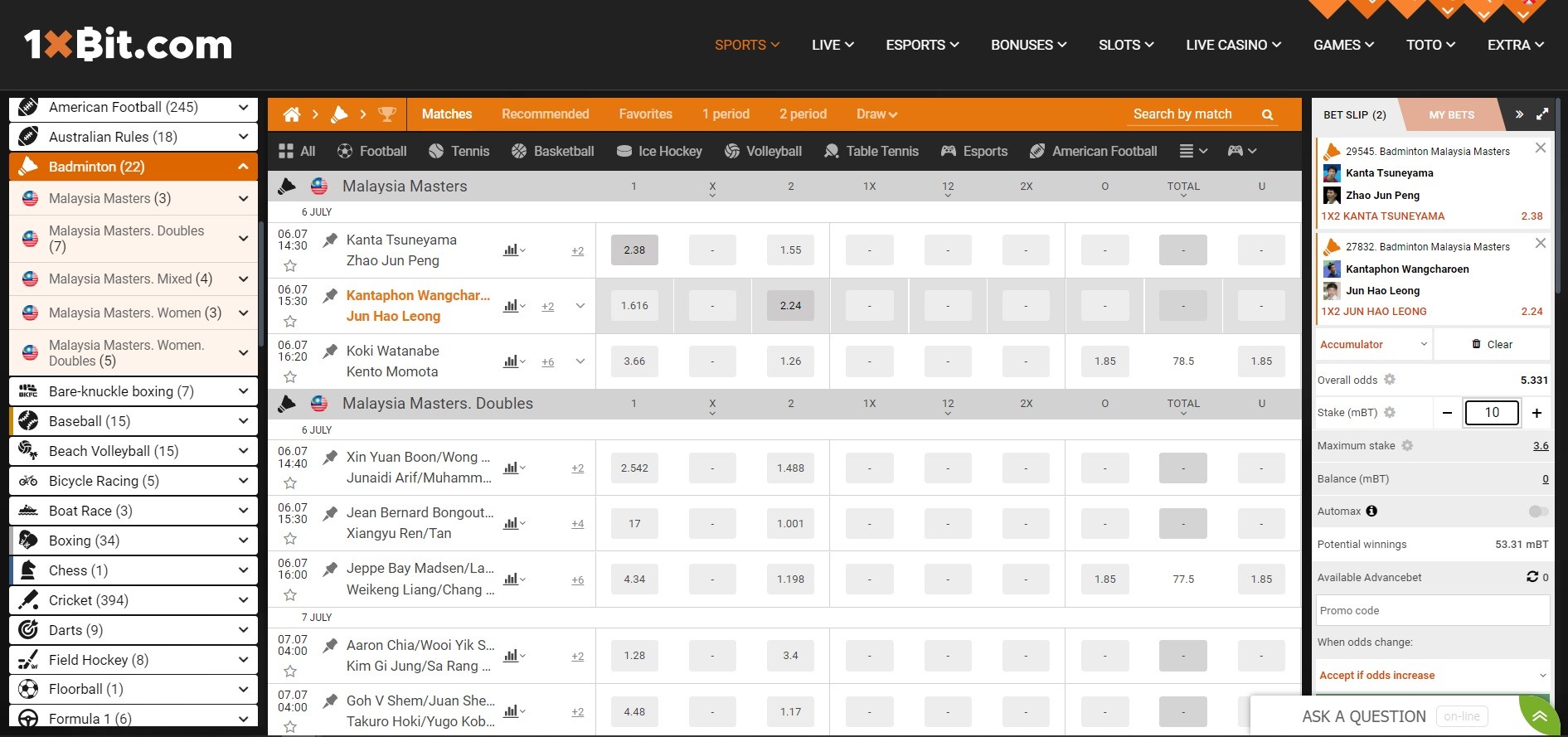The image size is (1568, 737).
Task: Click the trophy icon in breadcrumb bar
Action: click(386, 114)
